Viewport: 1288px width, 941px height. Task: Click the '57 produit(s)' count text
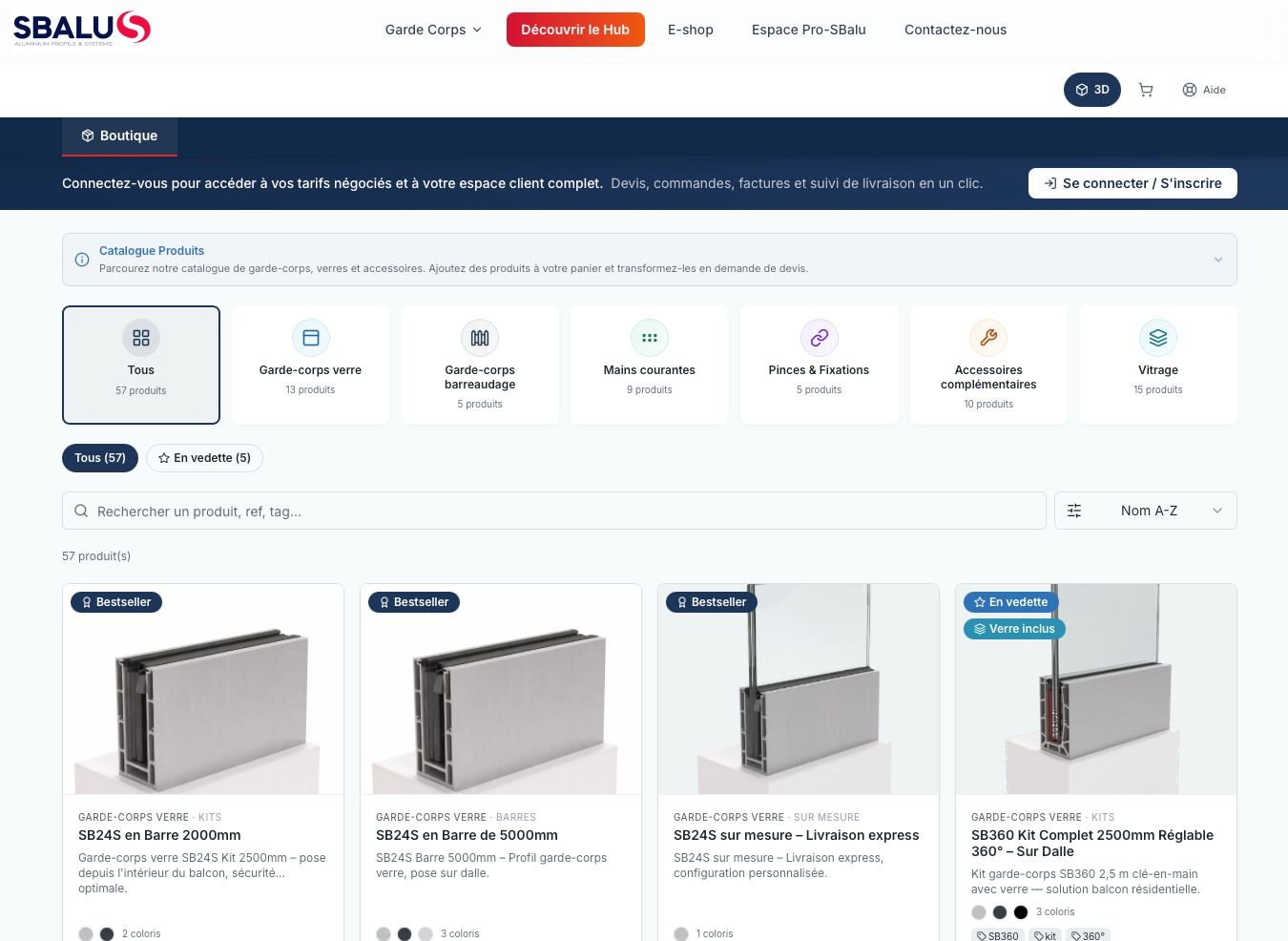(96, 555)
